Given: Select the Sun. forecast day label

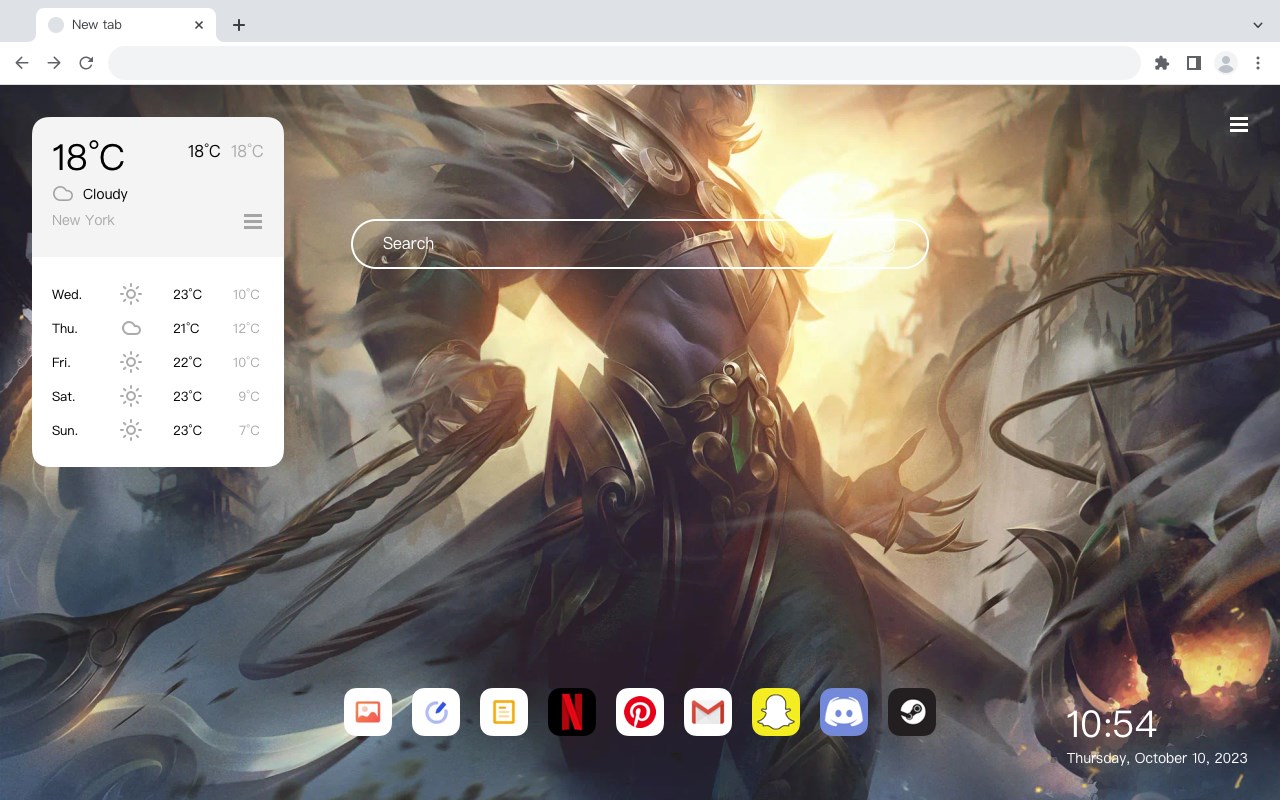Looking at the screenshot, I should [x=65, y=430].
